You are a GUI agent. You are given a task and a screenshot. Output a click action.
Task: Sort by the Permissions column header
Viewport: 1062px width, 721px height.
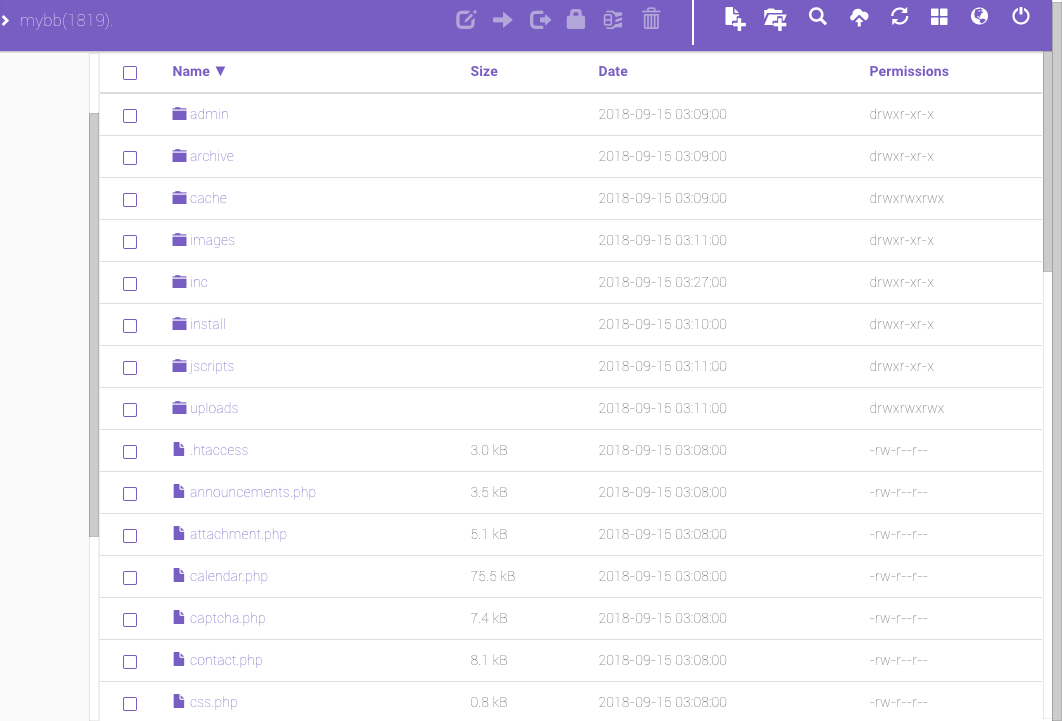(x=908, y=71)
